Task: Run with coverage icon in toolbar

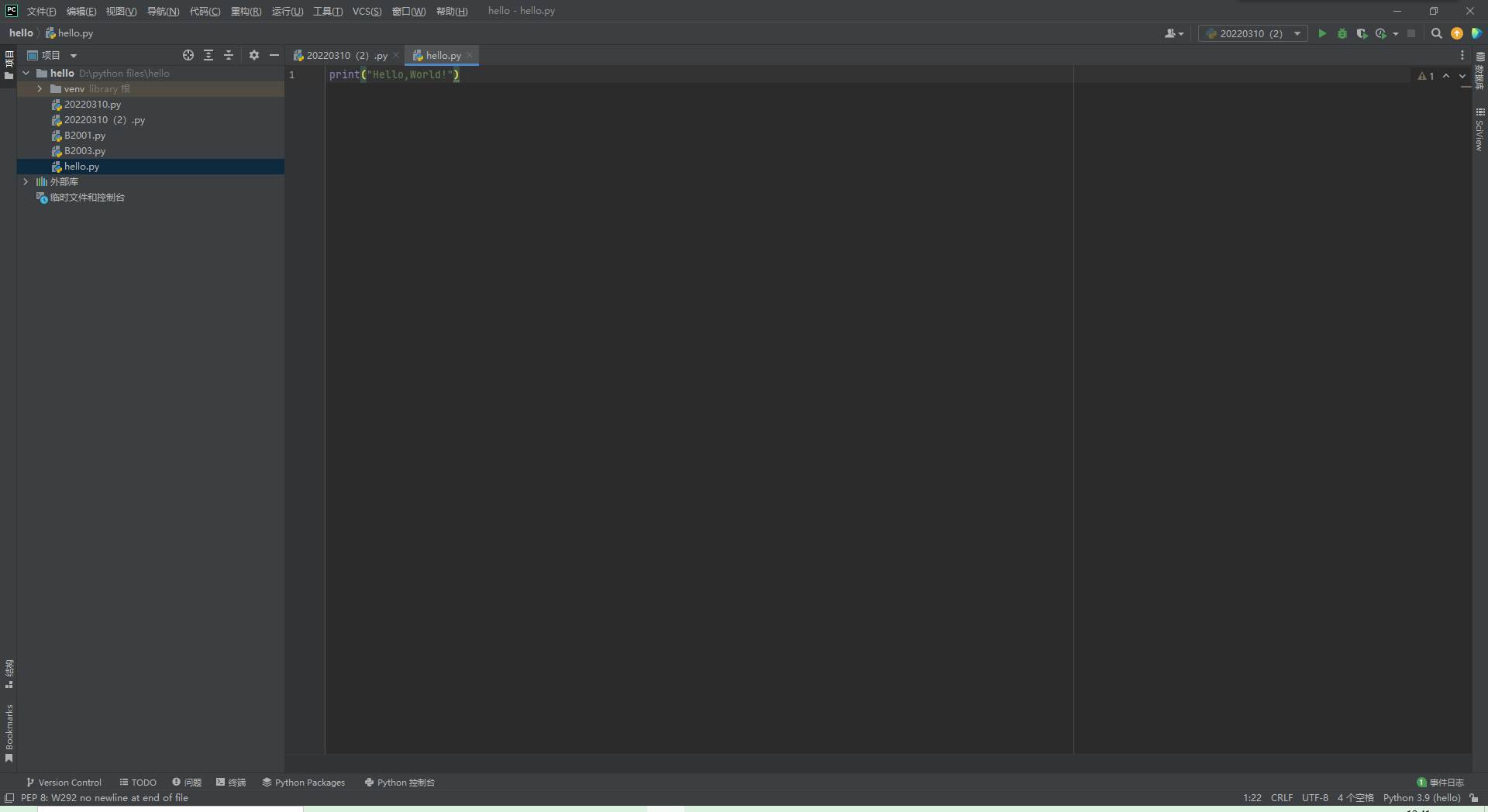Action: coord(1362,33)
